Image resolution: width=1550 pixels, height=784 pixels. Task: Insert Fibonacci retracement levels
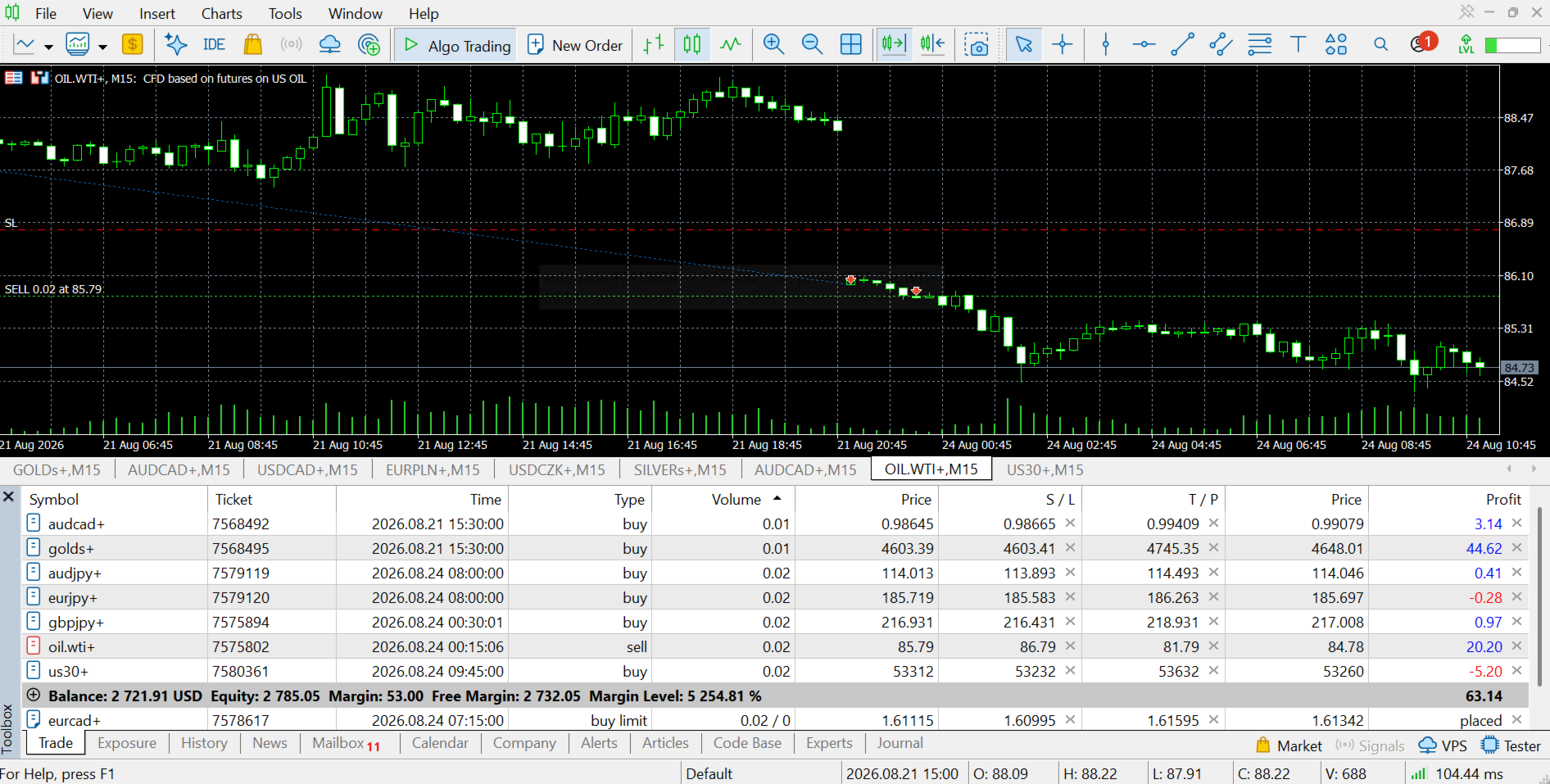1259,44
